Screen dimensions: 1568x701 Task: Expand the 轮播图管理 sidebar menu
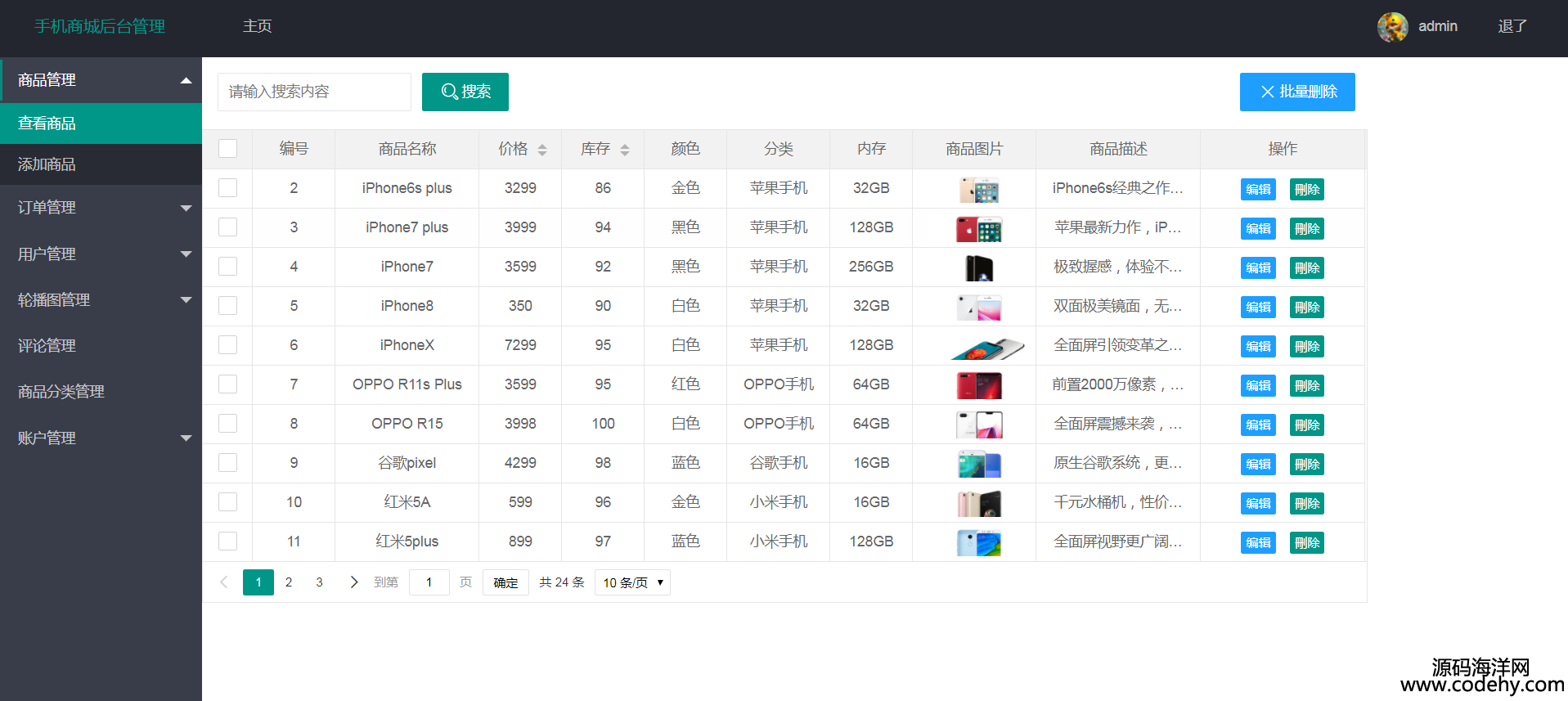(x=101, y=300)
